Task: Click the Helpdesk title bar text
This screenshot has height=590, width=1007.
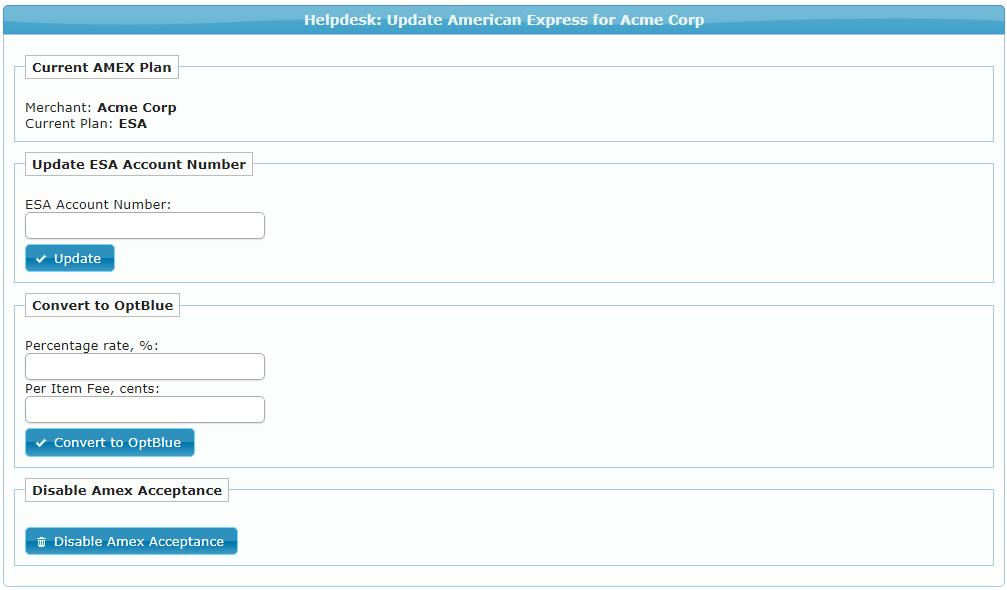Action: coord(504,20)
